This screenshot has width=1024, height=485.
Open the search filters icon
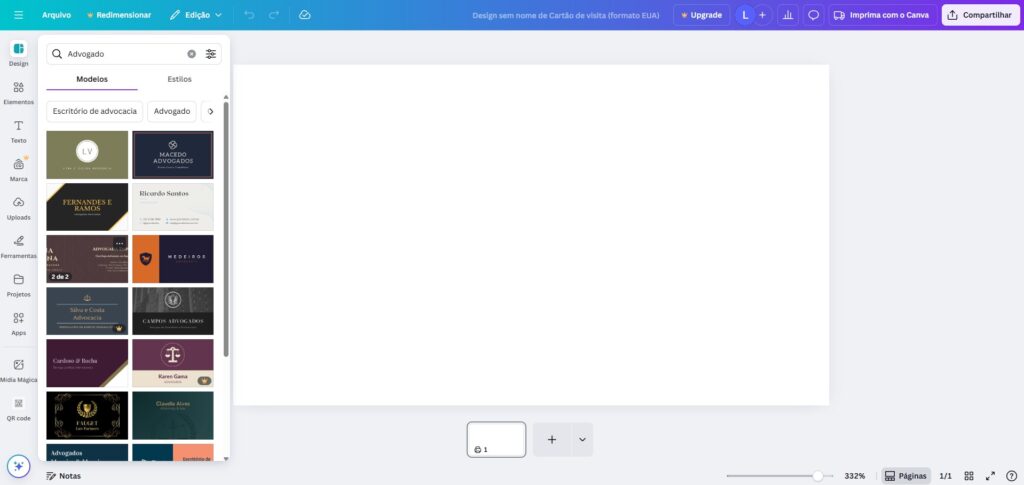[x=211, y=54]
